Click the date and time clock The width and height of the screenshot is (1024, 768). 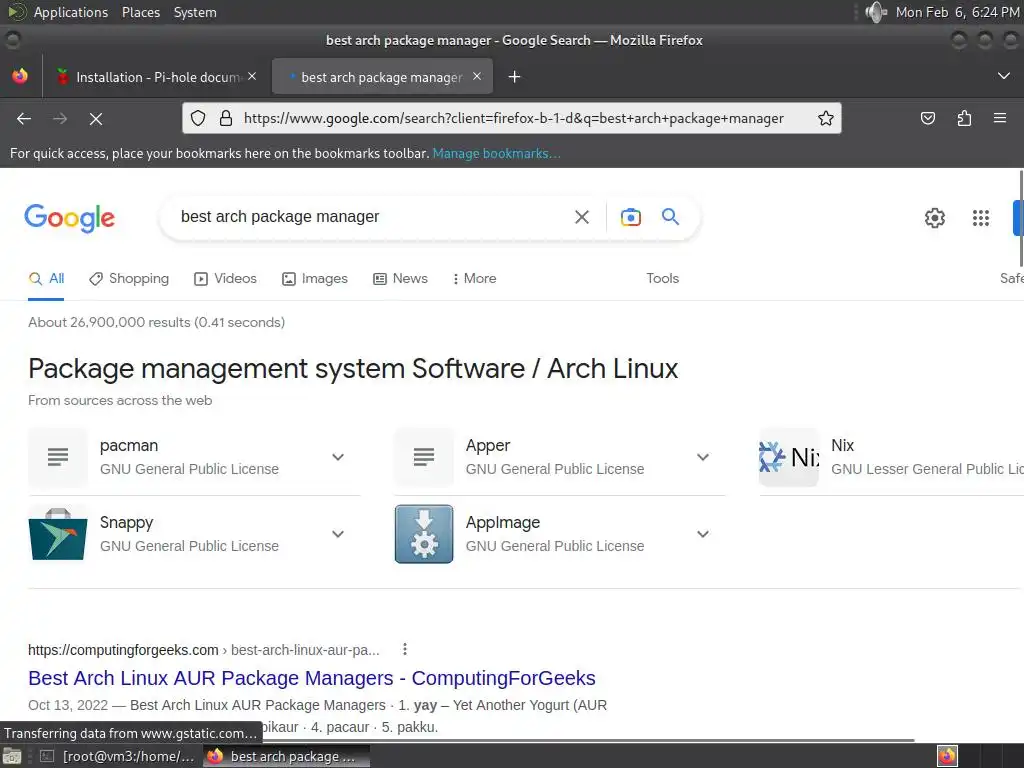coord(957,12)
